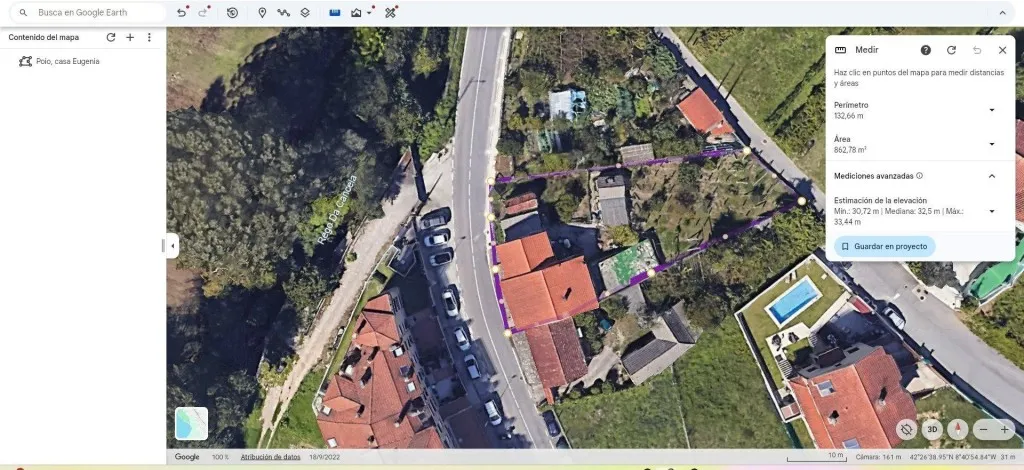Refresh the Contenido del mapa panel
The width and height of the screenshot is (1024, 470).
click(111, 37)
